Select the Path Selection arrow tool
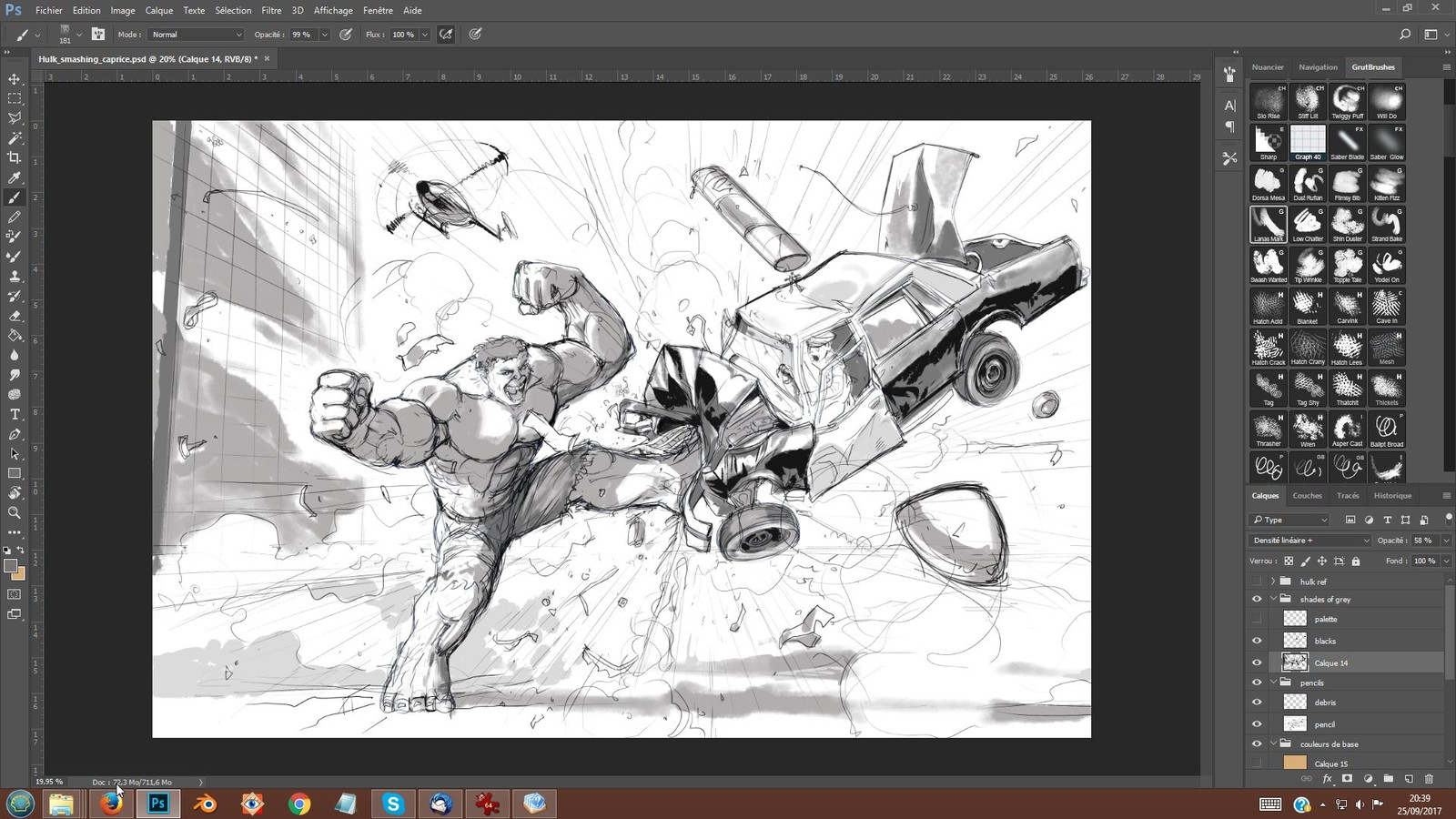Viewport: 1456px width, 819px height. click(15, 453)
